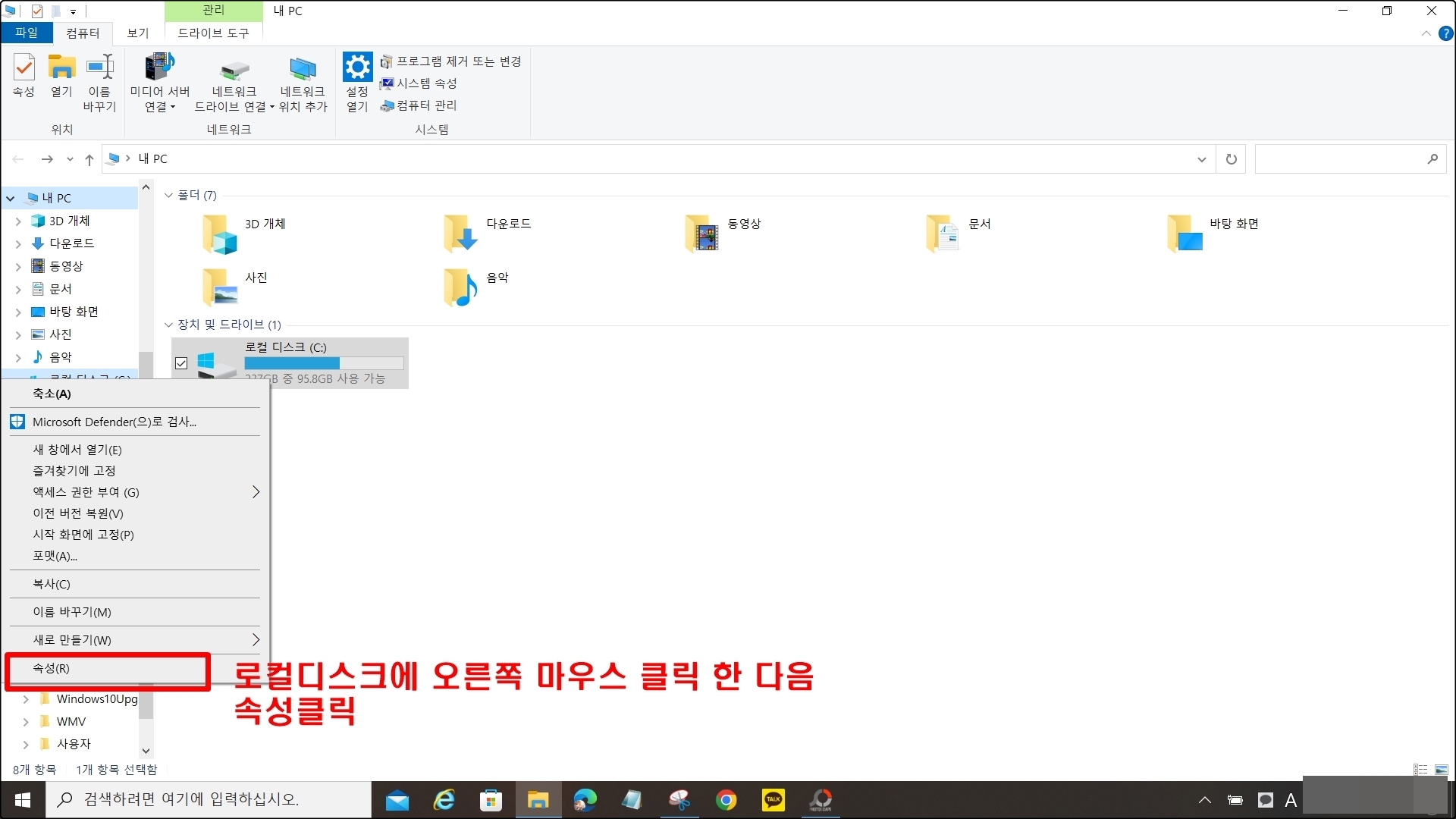Switch to the 보기 ribbon tab
The width and height of the screenshot is (1456, 819).
click(137, 33)
